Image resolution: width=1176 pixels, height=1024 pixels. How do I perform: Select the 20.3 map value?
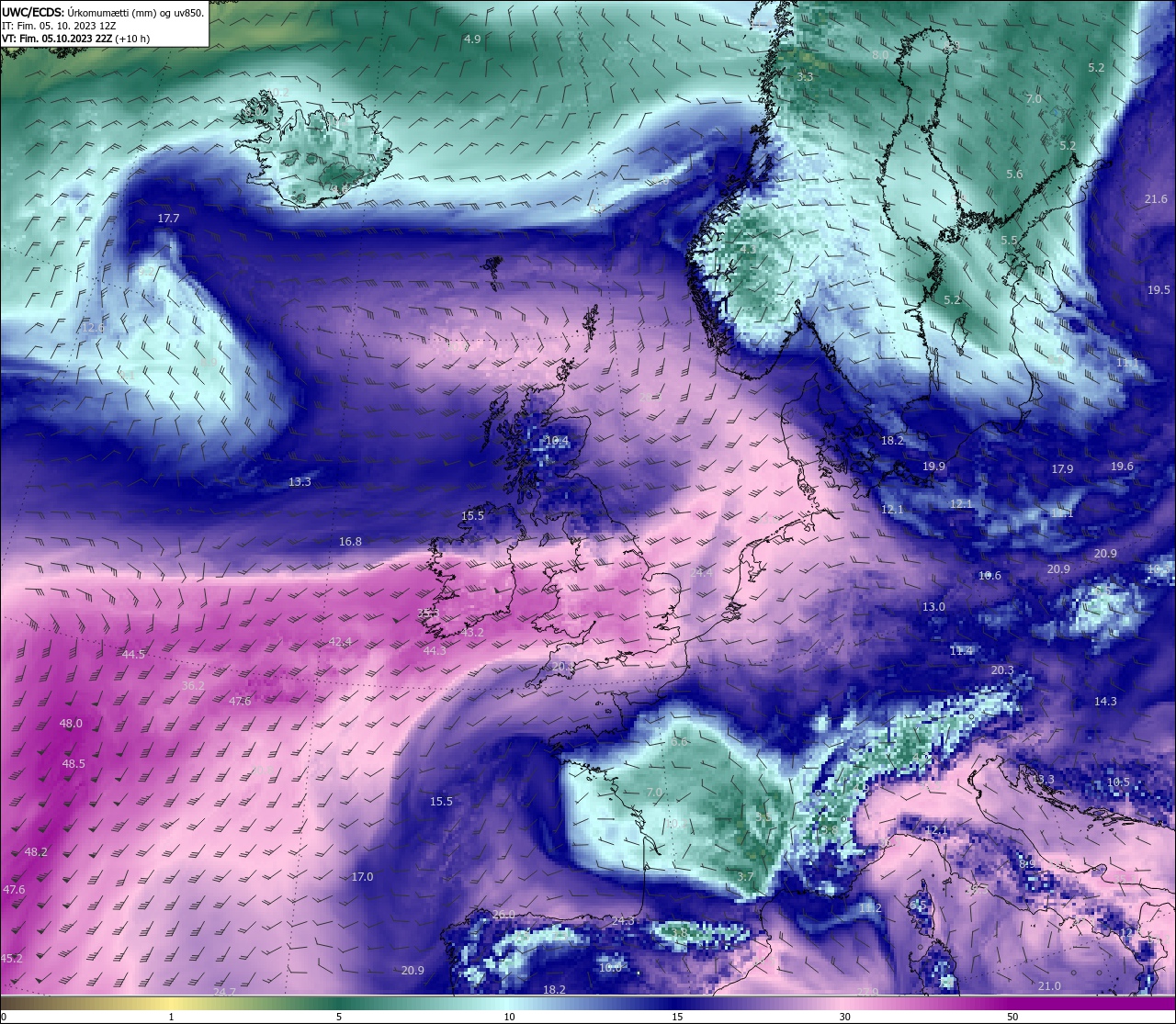click(x=1002, y=670)
